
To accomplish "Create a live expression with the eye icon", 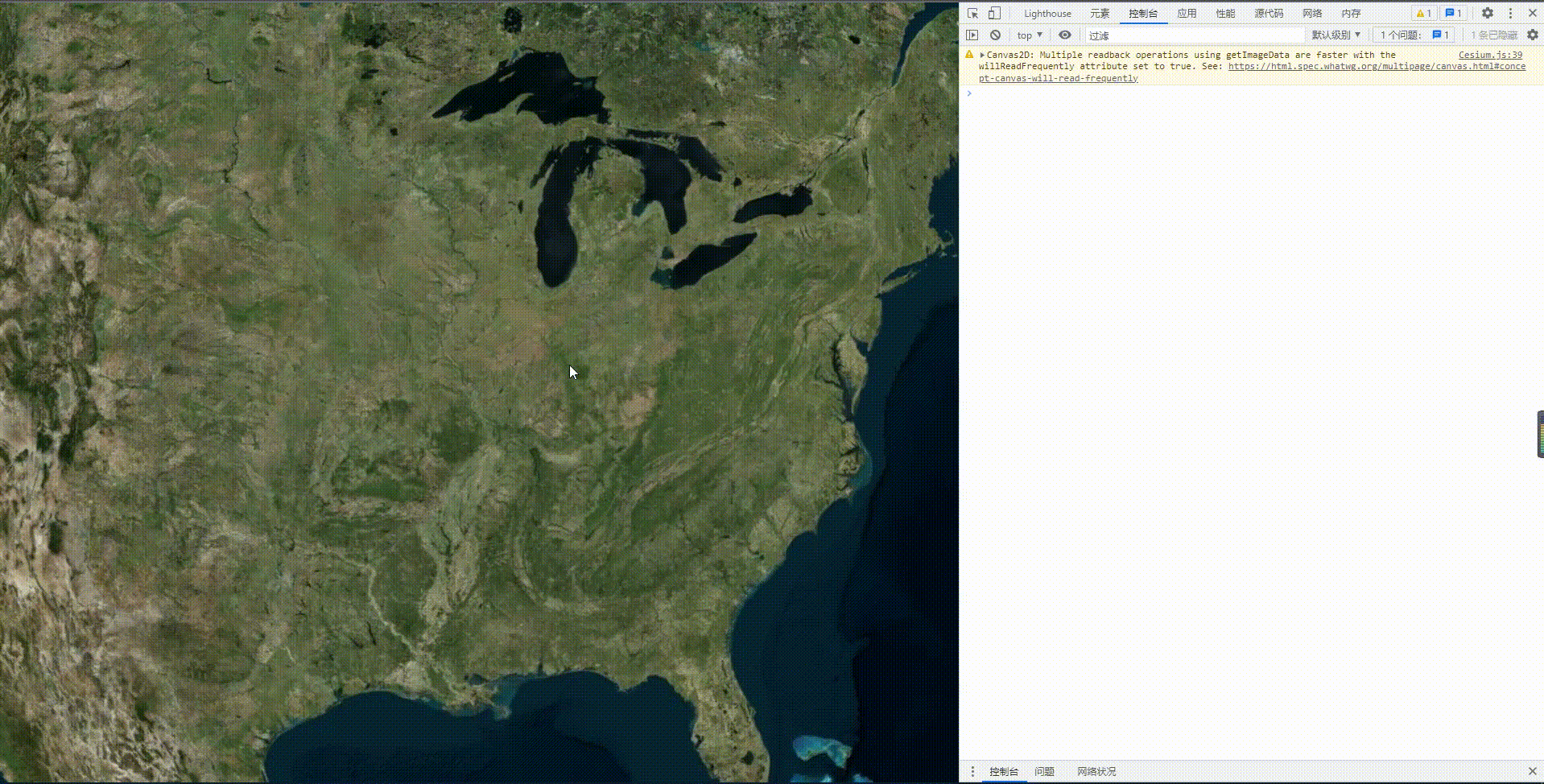I will click(x=1065, y=35).
